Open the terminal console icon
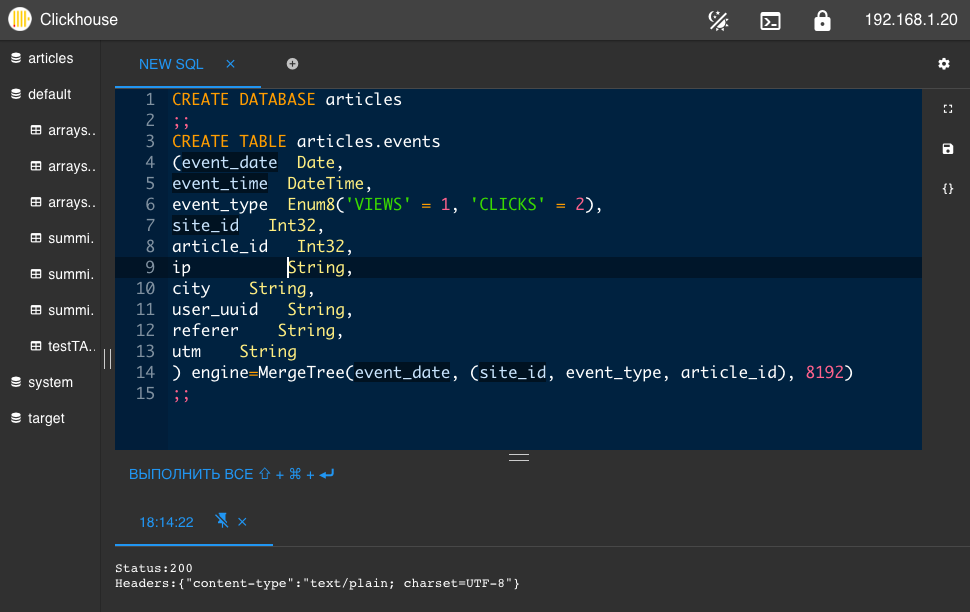 click(x=770, y=21)
